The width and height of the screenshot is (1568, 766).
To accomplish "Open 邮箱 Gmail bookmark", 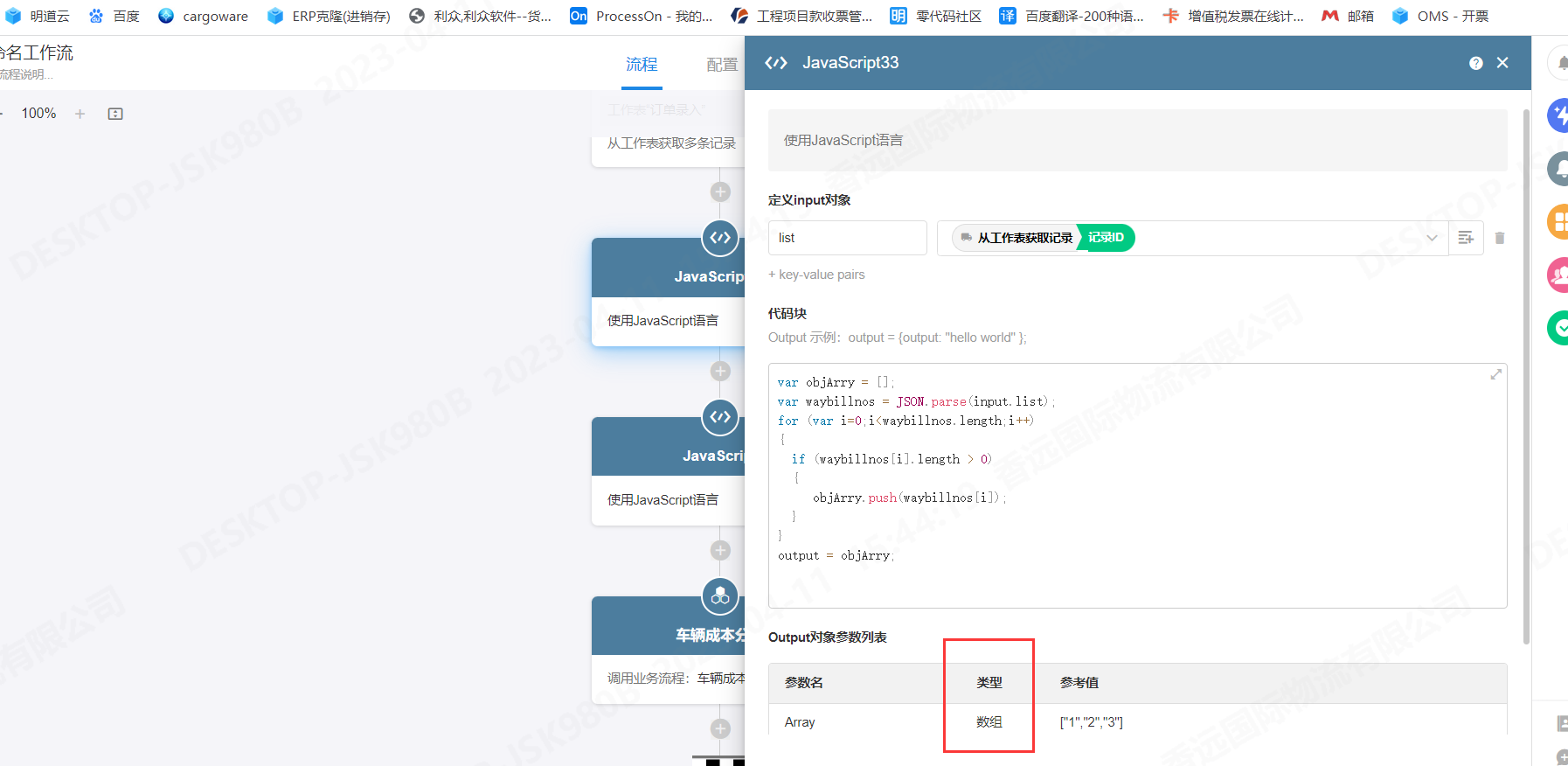I will 1348,16.
